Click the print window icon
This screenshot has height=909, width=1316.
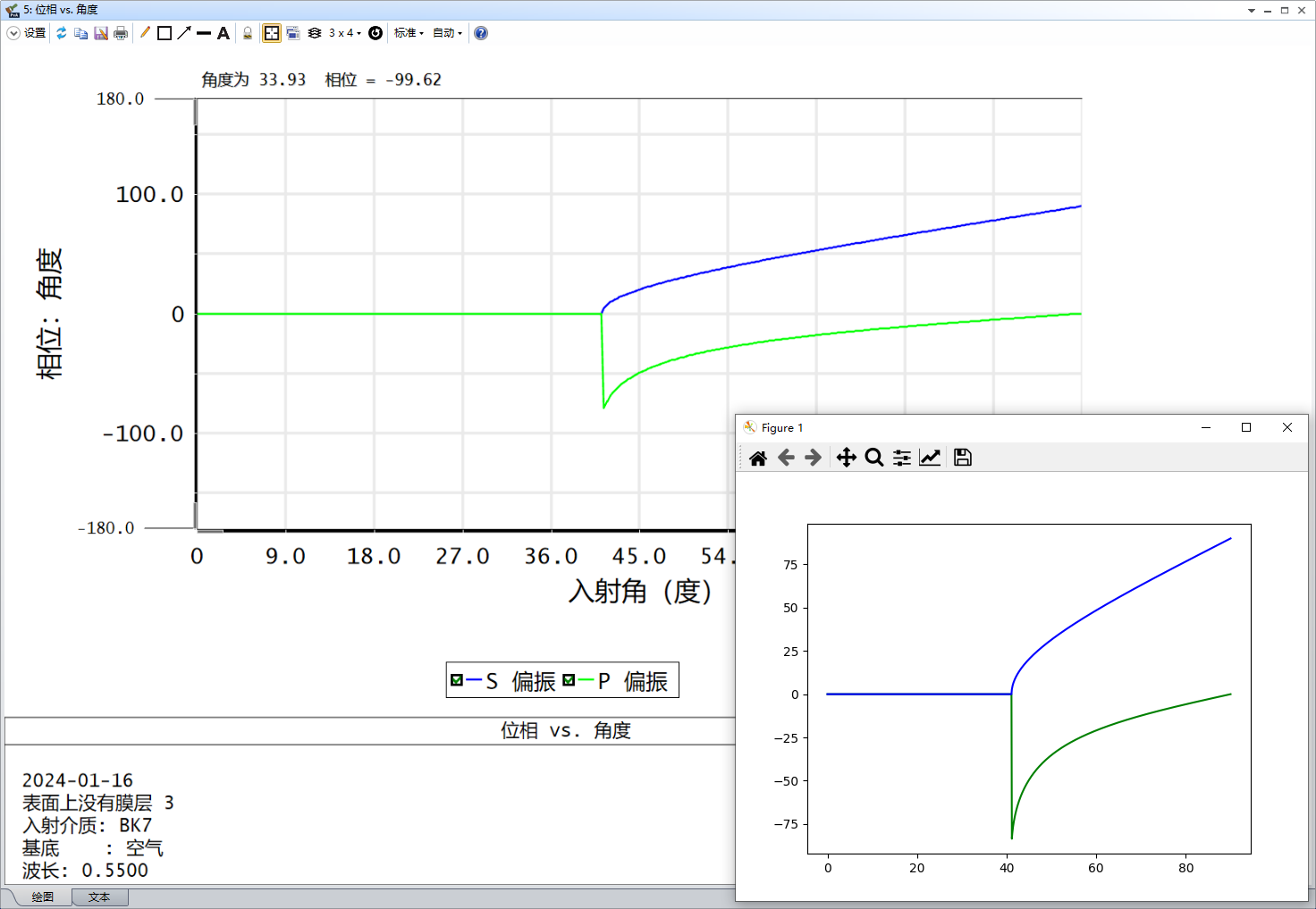[121, 33]
